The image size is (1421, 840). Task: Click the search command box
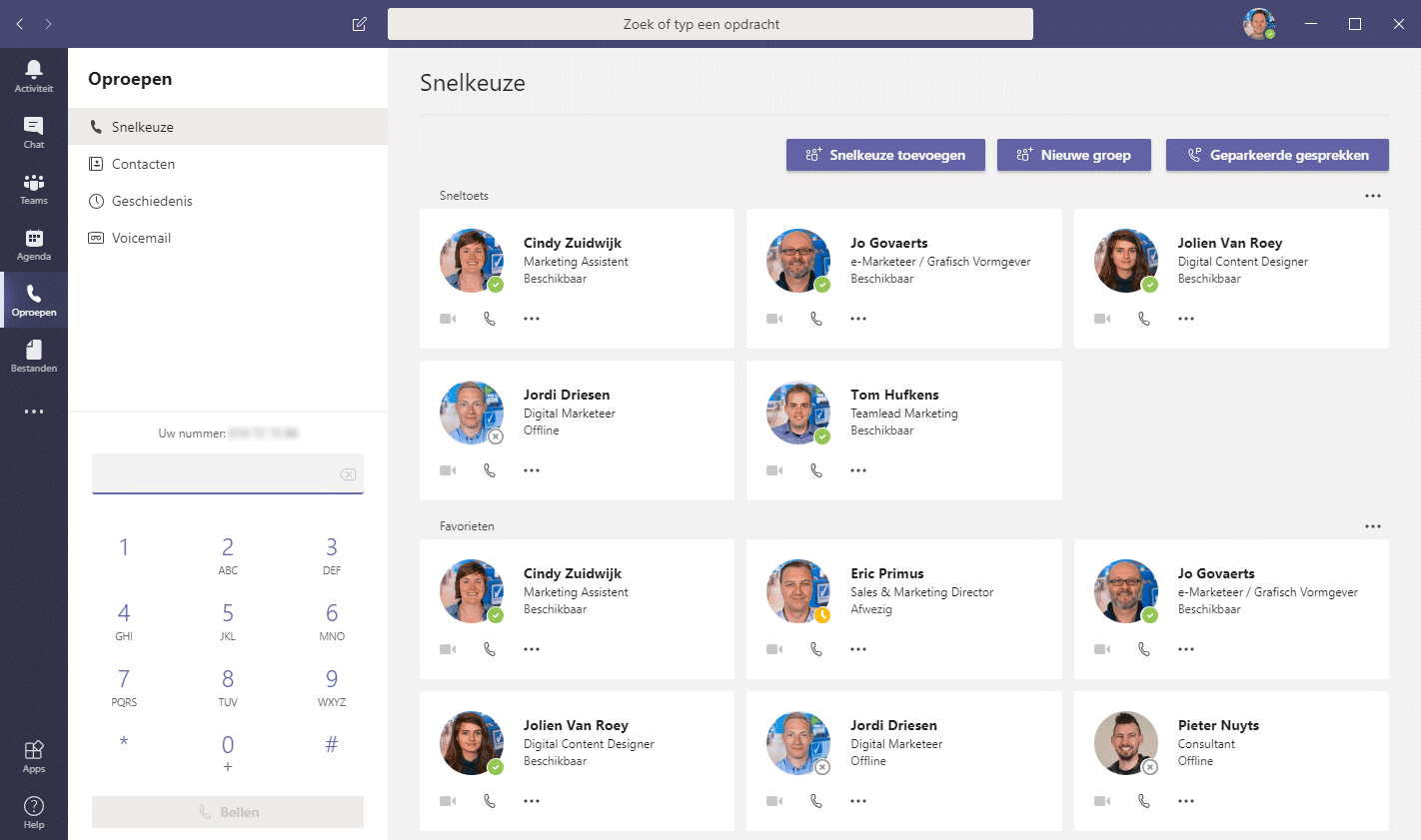click(x=710, y=24)
